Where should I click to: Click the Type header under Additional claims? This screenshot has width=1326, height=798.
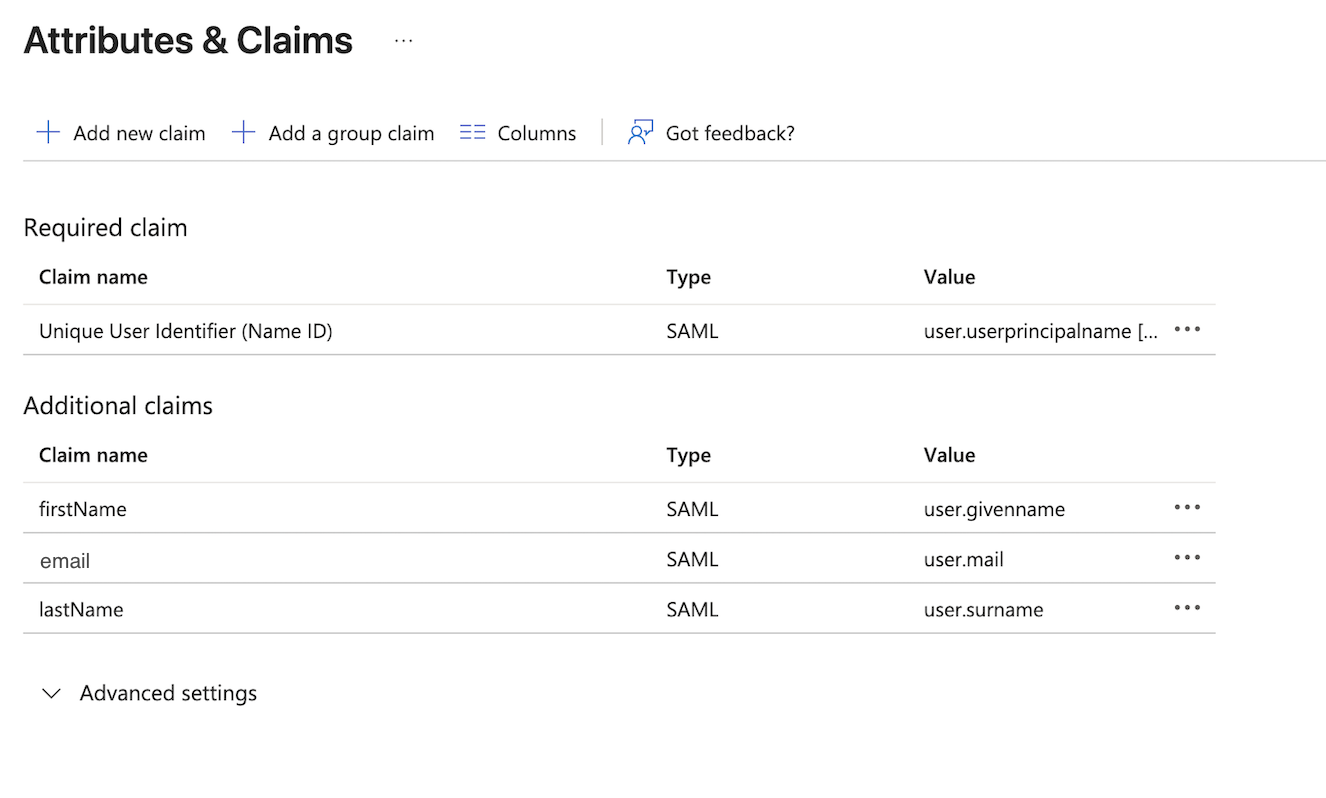[688, 455]
